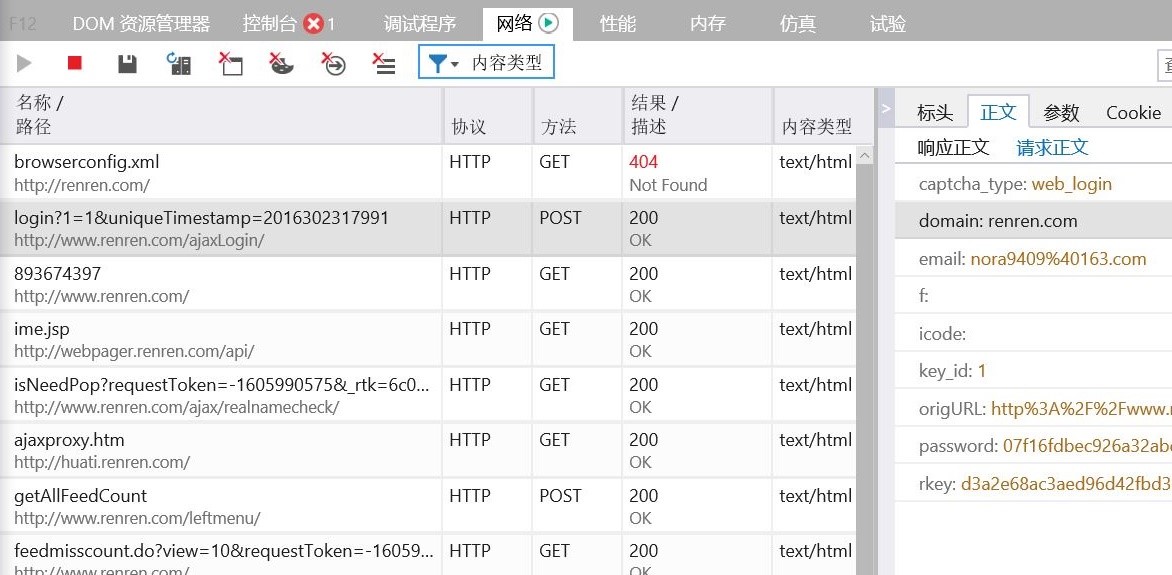1172x575 pixels.
Task: Click the green play indicator on 网络 tab
Action: (x=549, y=23)
